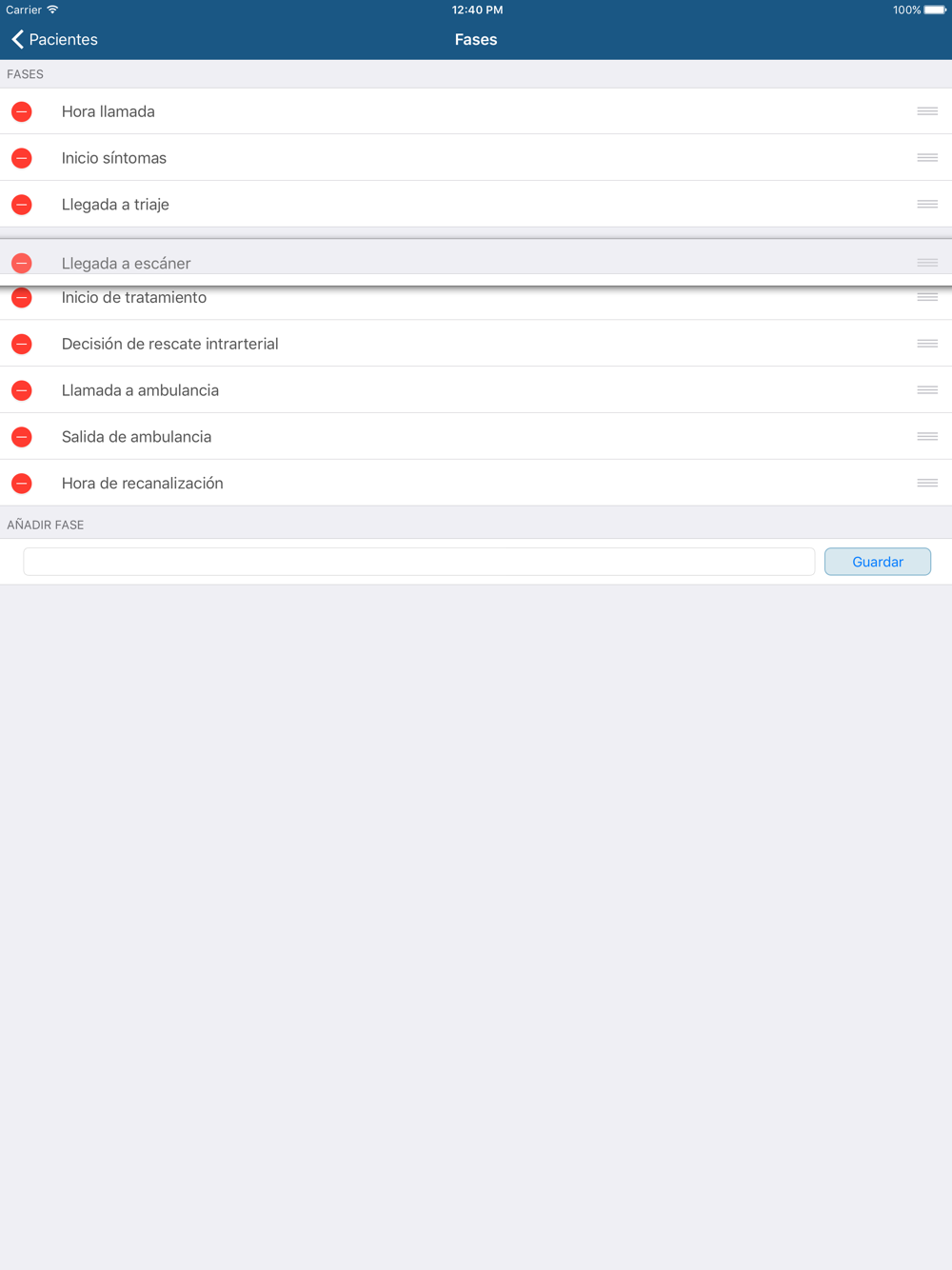The width and height of the screenshot is (952, 1270).
Task: Delete Decisión de rescate intrarterial phase
Action: (x=22, y=344)
